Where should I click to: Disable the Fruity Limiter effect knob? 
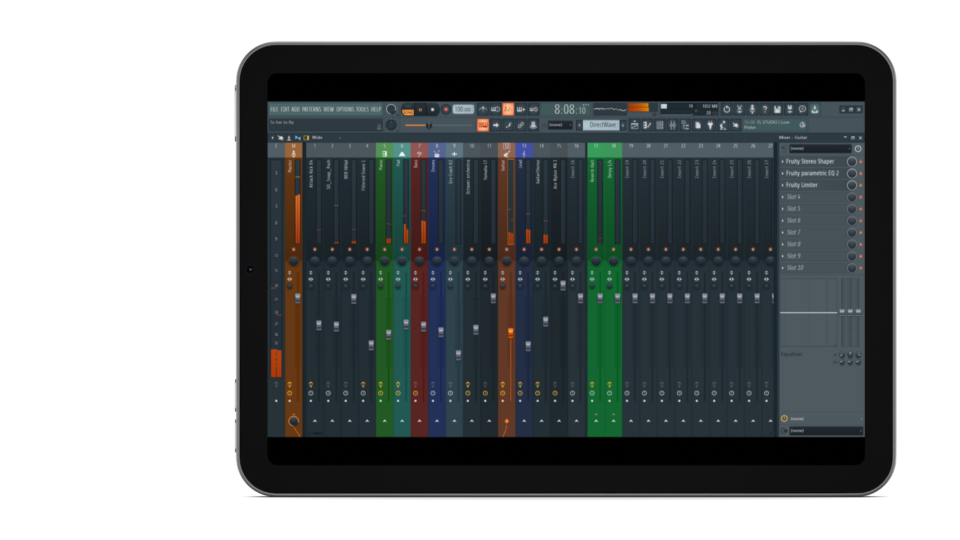point(852,185)
